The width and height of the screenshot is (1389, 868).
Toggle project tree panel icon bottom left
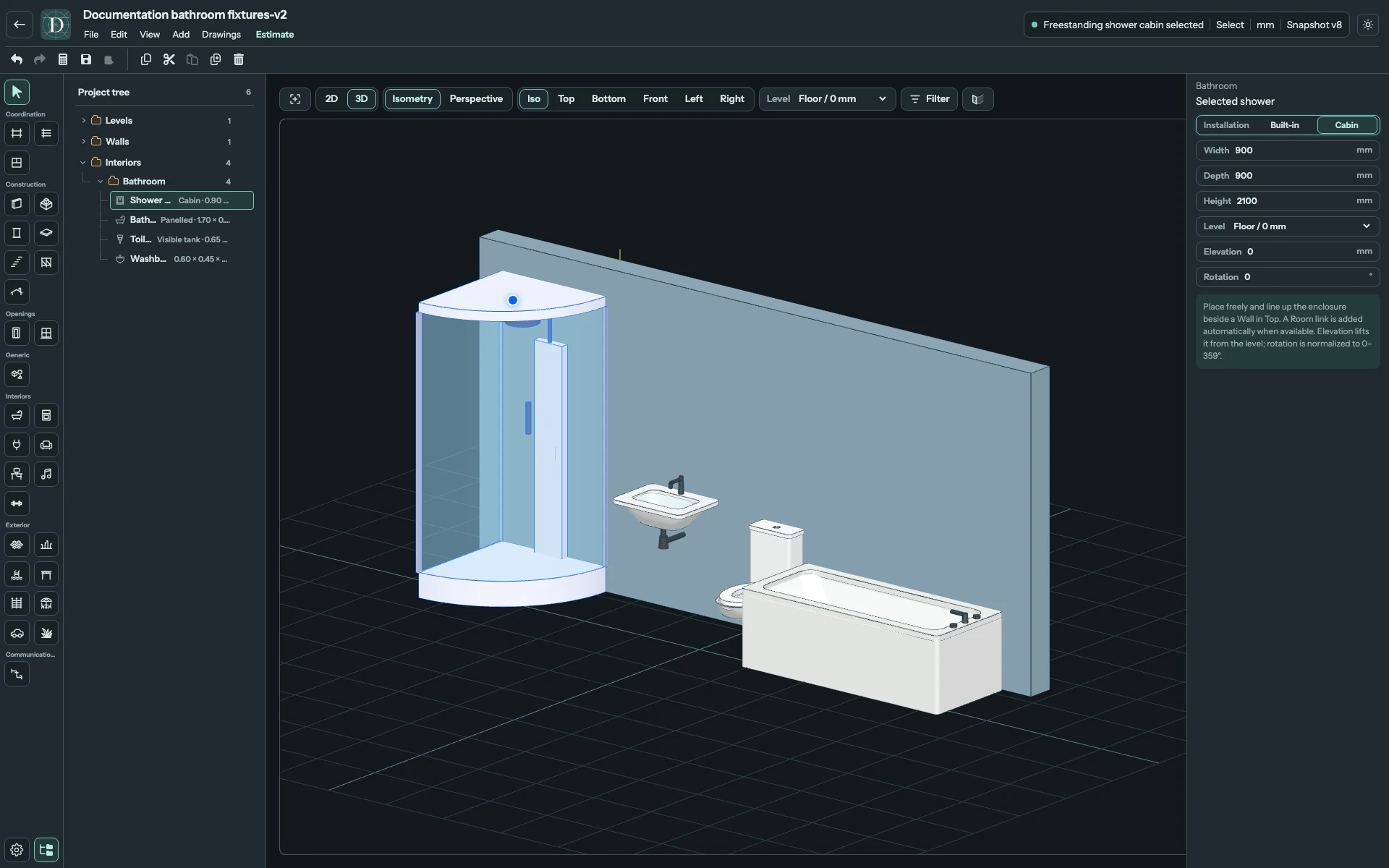tap(46, 850)
